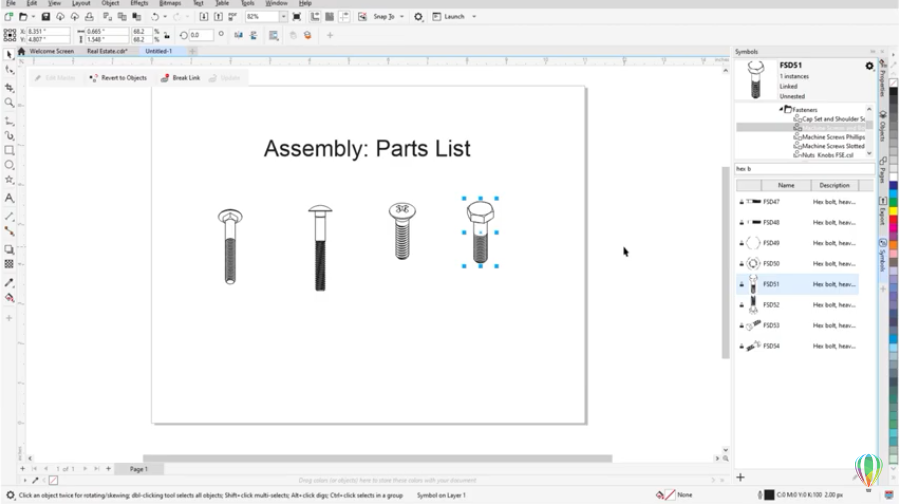This screenshot has width=899, height=504.
Task: Click the Cut icon
Action: 107,17
